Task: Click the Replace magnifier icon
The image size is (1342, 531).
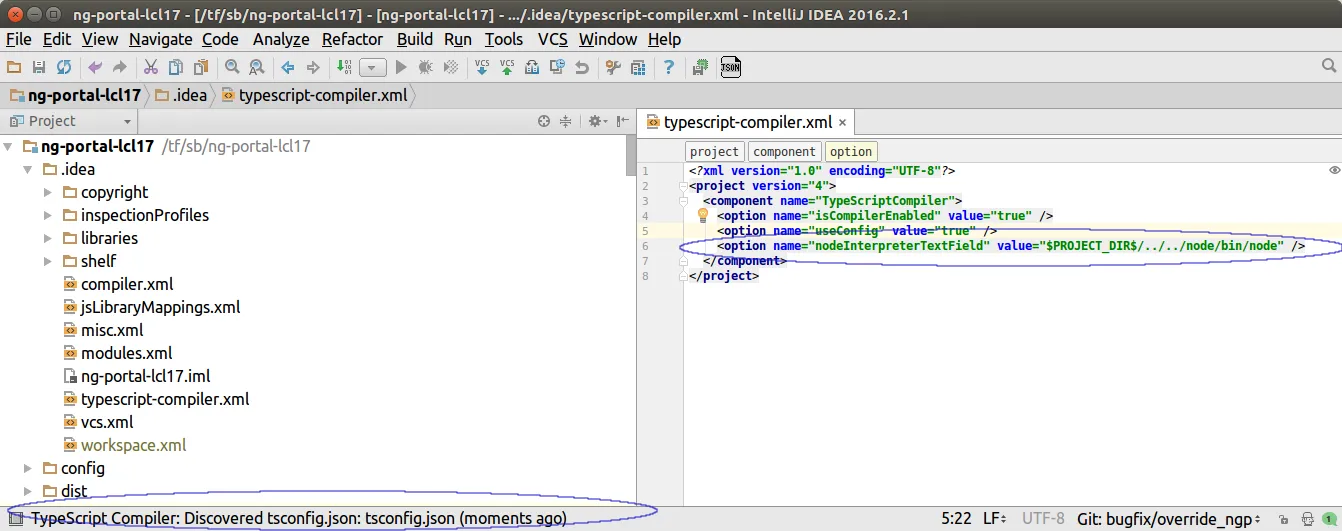Action: (257, 67)
